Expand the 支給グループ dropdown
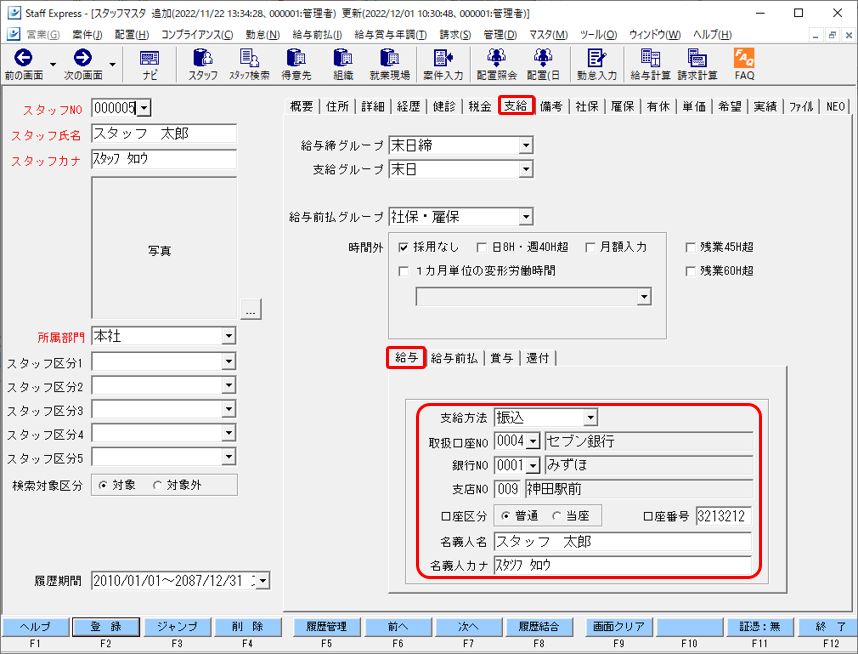The height and width of the screenshot is (654, 858). (x=526, y=170)
